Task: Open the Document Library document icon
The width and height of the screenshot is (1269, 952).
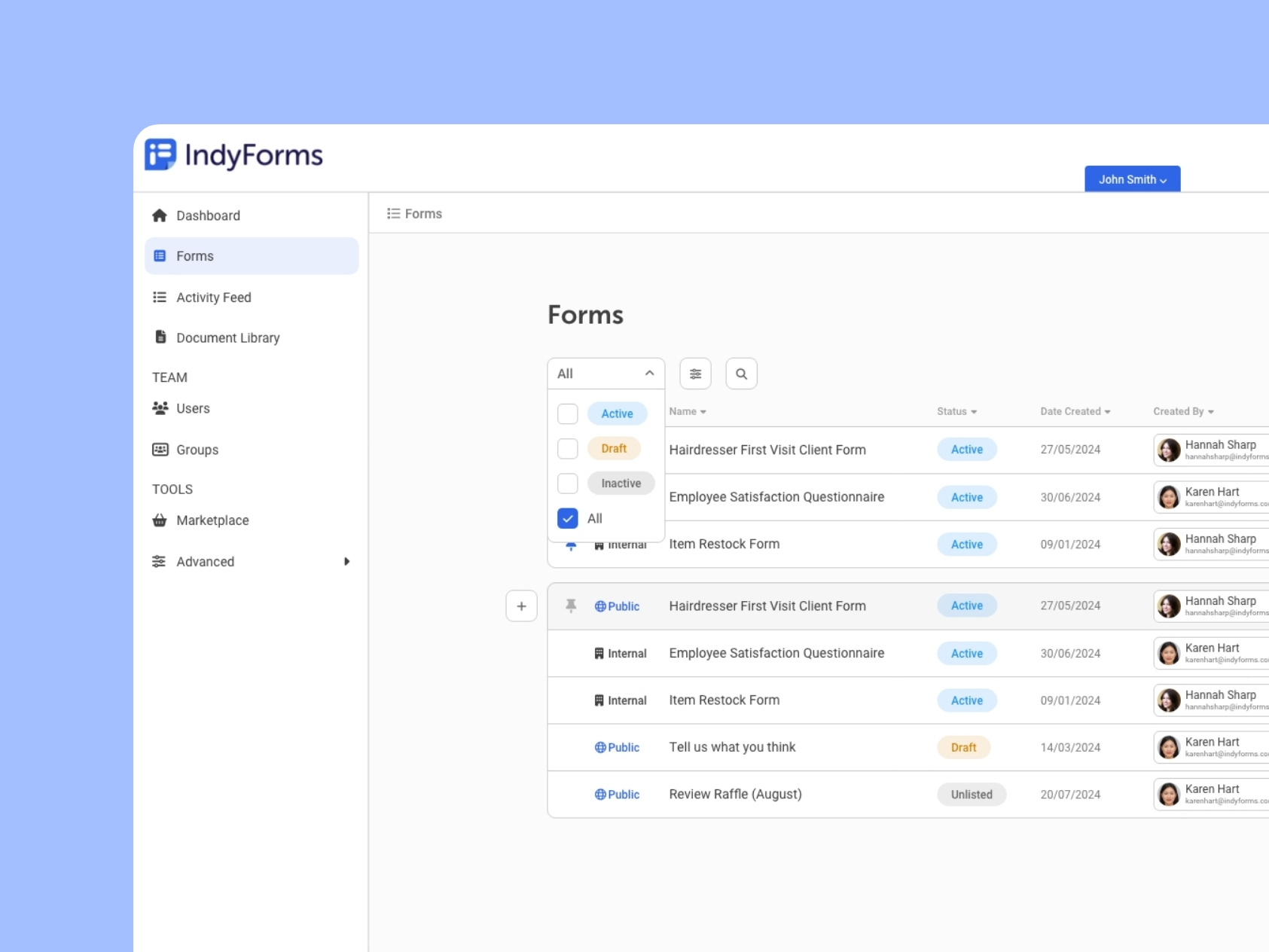Action: pos(160,337)
